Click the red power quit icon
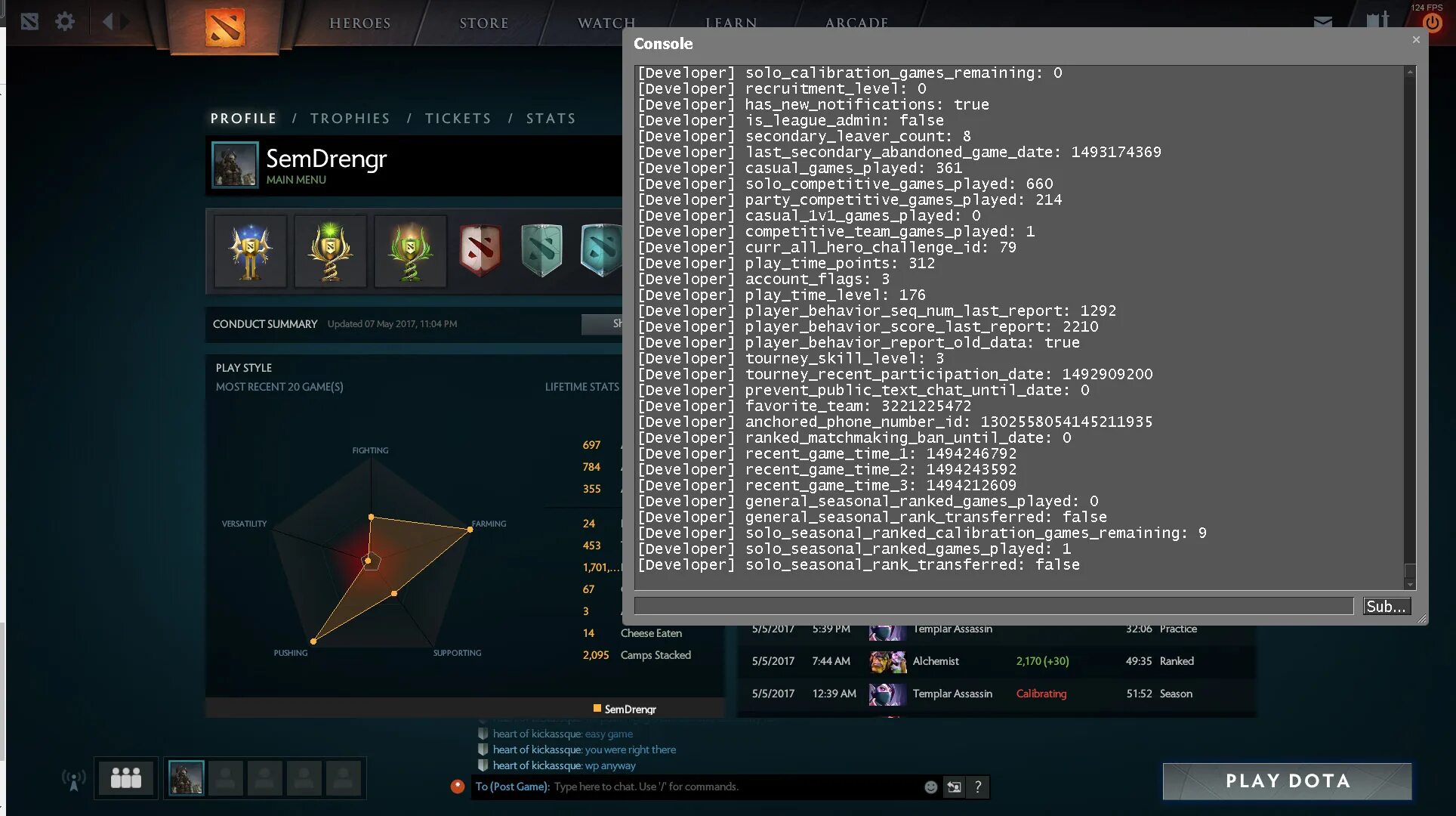This screenshot has width=1456, height=816. (1432, 23)
